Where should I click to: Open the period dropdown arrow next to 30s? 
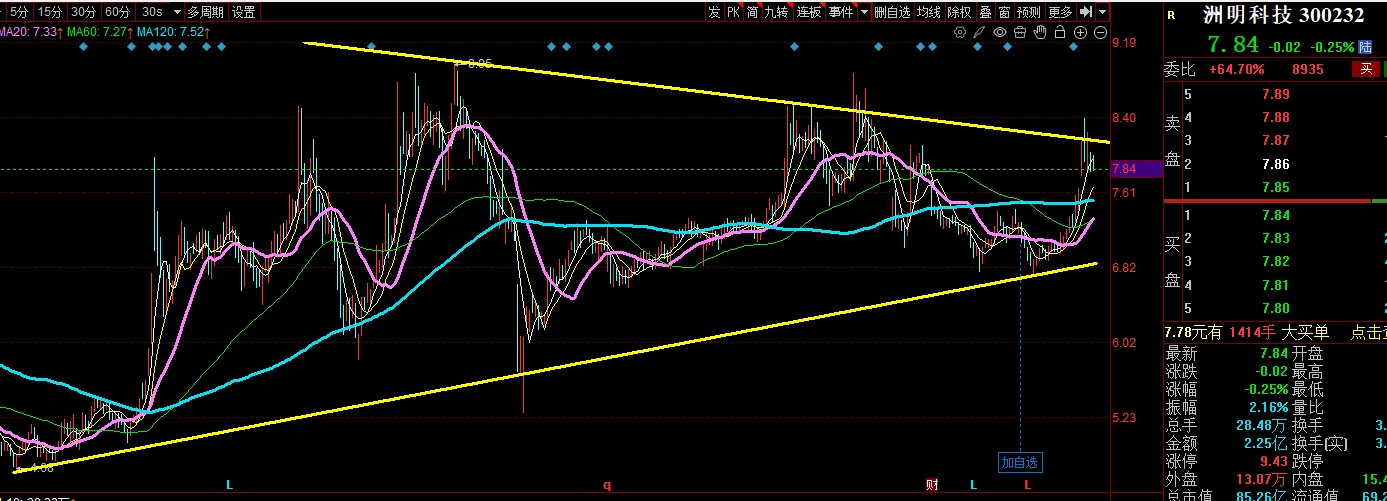176,12
